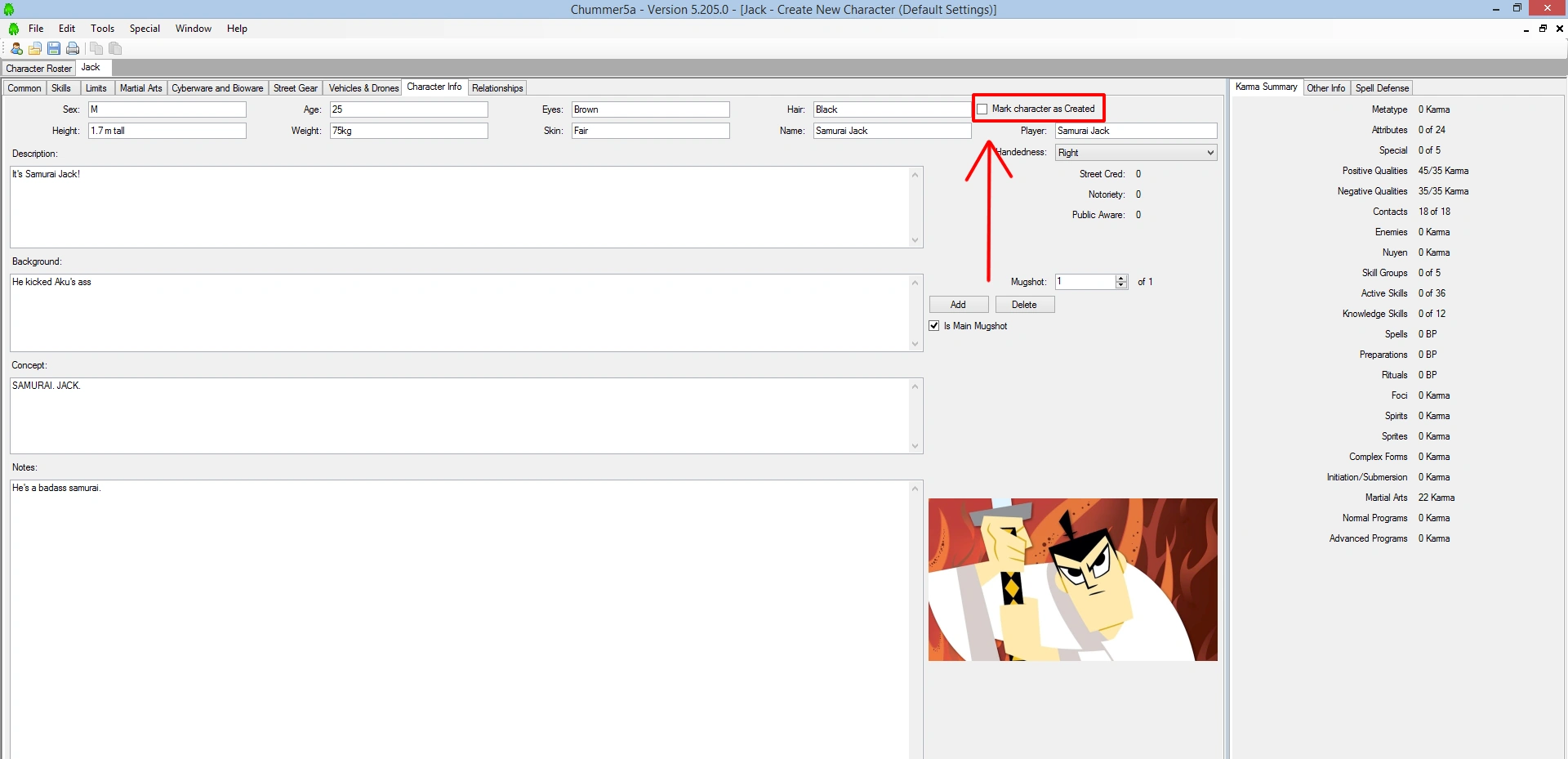Open the Tools menu
Screen dimensions: 1568x759
click(103, 29)
